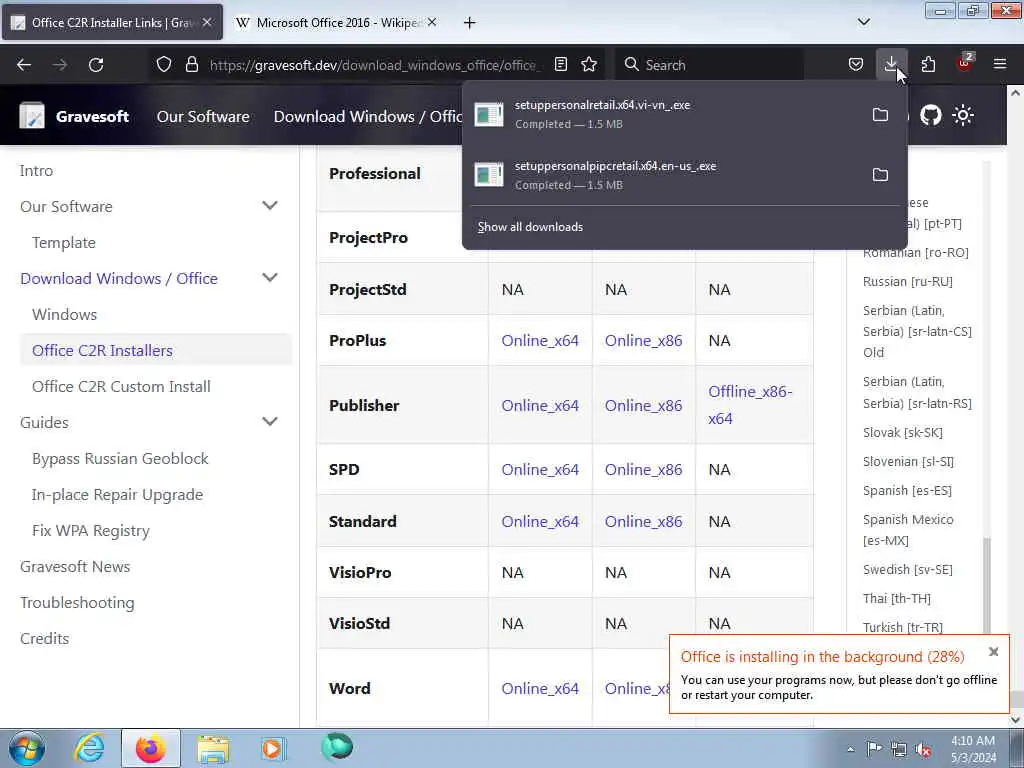Close the downloads panel via toolbar download icon
Screen dimensions: 1024x768
click(x=891, y=65)
